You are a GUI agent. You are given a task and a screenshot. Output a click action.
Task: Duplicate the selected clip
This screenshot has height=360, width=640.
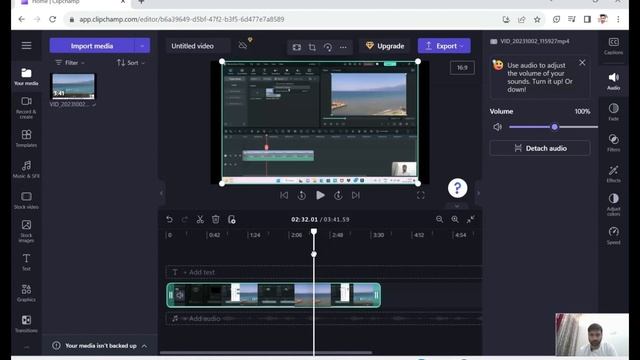(231, 220)
